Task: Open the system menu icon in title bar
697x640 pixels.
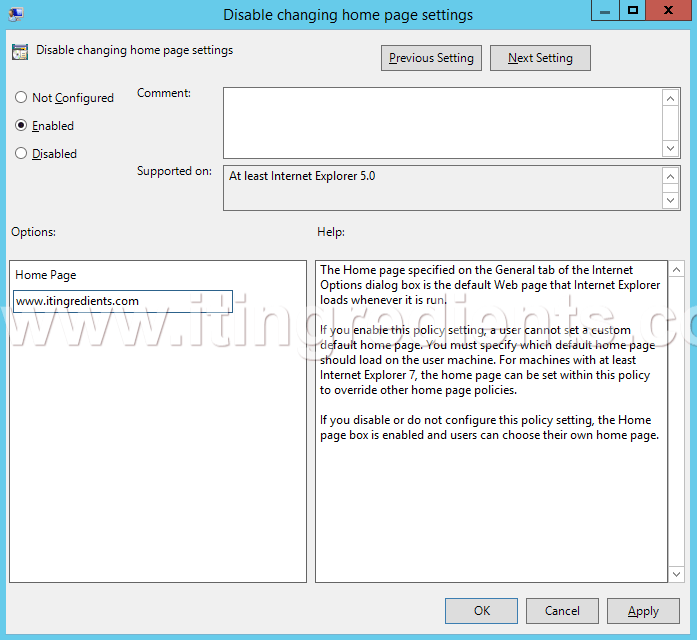Action: [x=14, y=14]
